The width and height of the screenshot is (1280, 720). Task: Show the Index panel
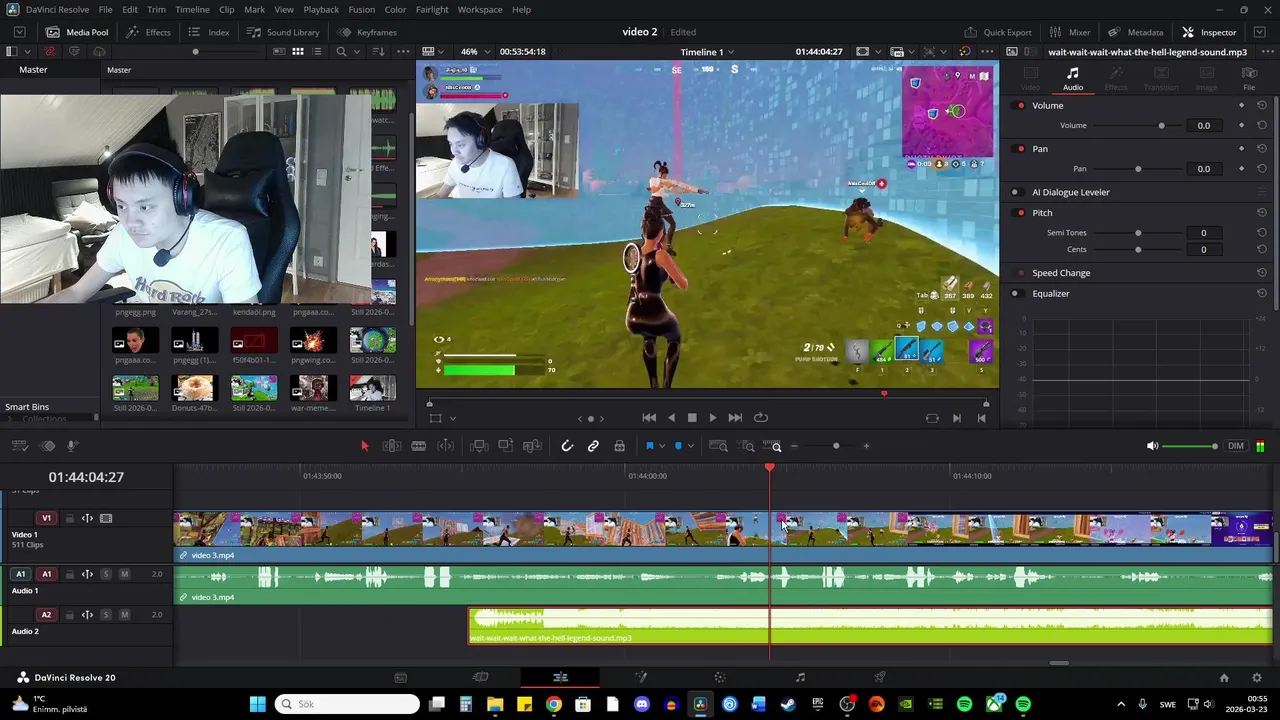[x=209, y=32]
